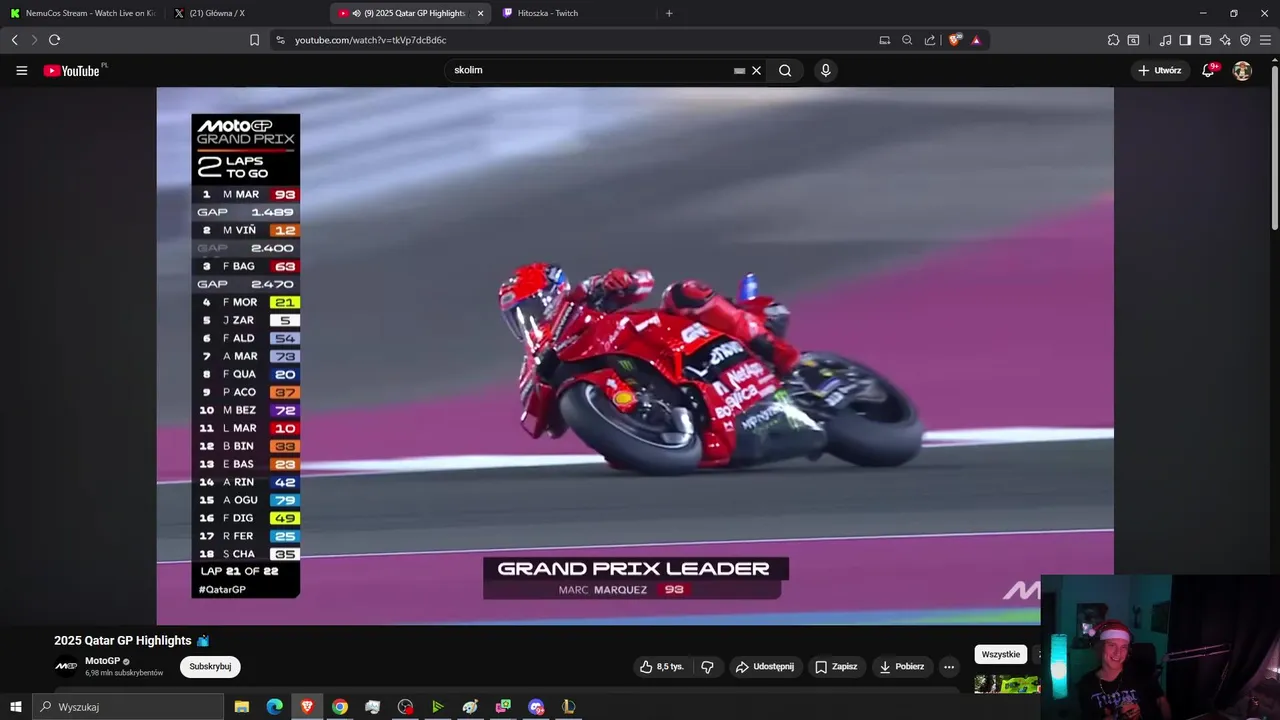Reload the current page
The height and width of the screenshot is (720, 1280).
(54, 40)
